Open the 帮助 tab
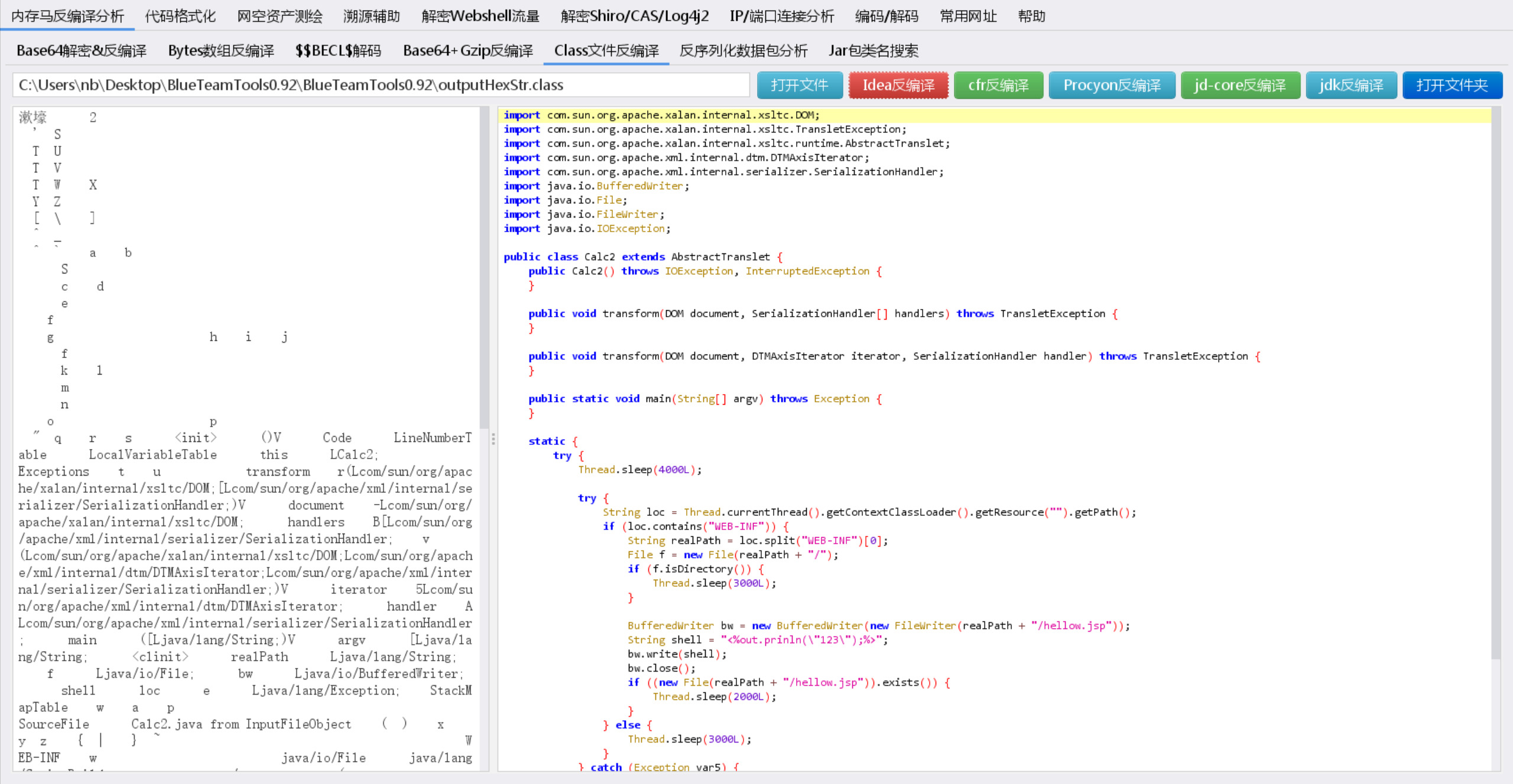Screen dimensions: 1513x784 tap(1031, 16)
